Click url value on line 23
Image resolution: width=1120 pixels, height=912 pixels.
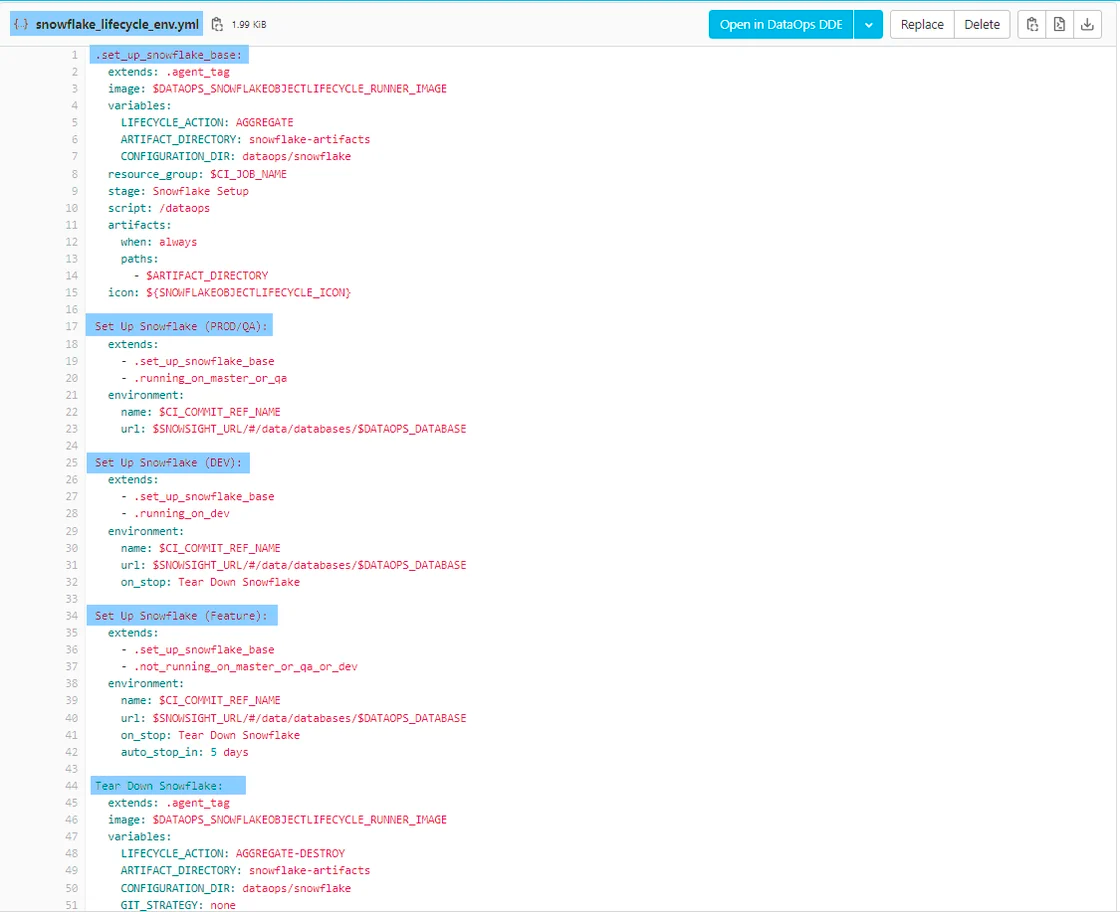[309, 429]
